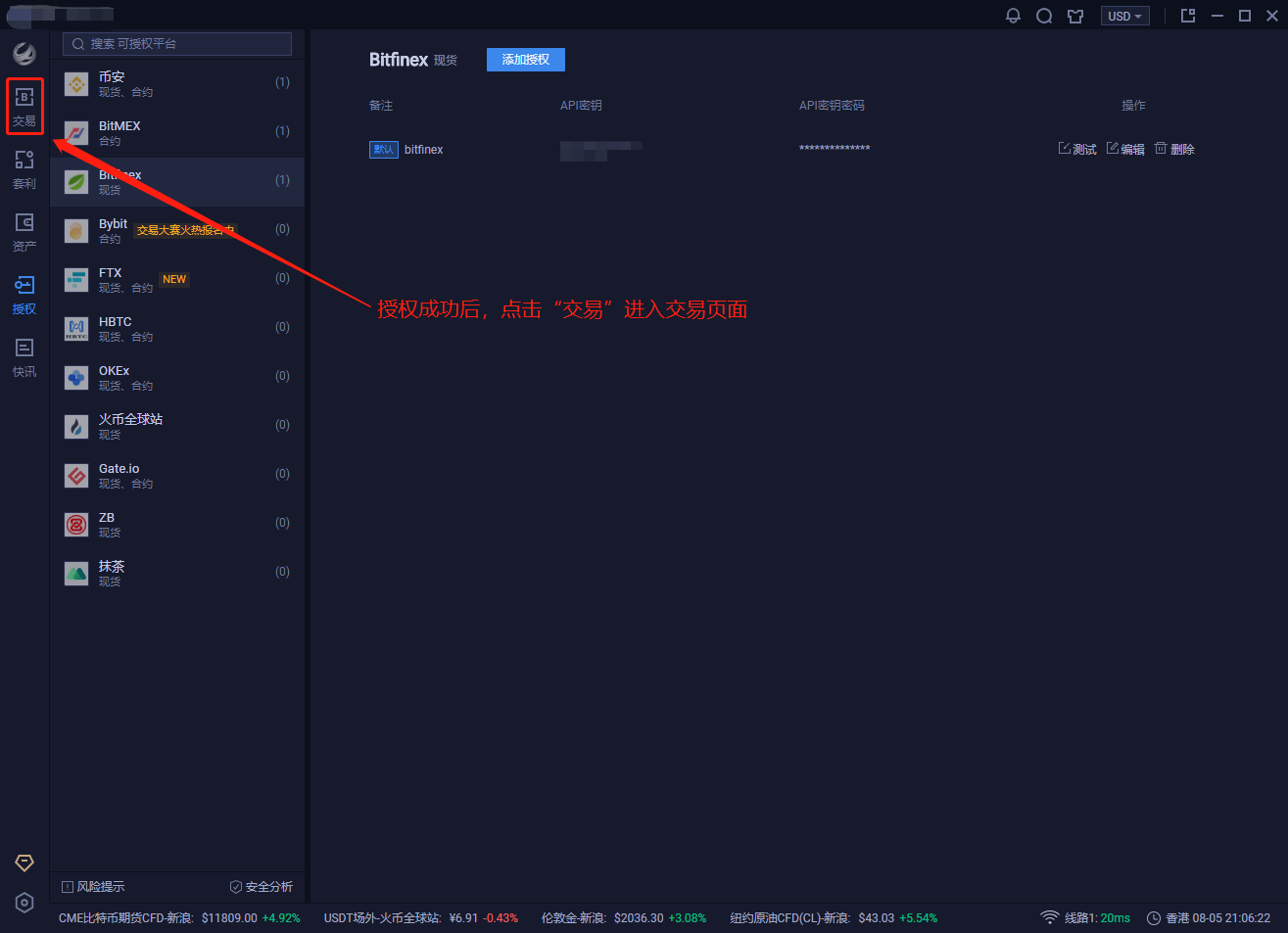Viewport: 1288px width, 933px height.
Task: Select the HBTC exchange row
Action: pos(177,329)
